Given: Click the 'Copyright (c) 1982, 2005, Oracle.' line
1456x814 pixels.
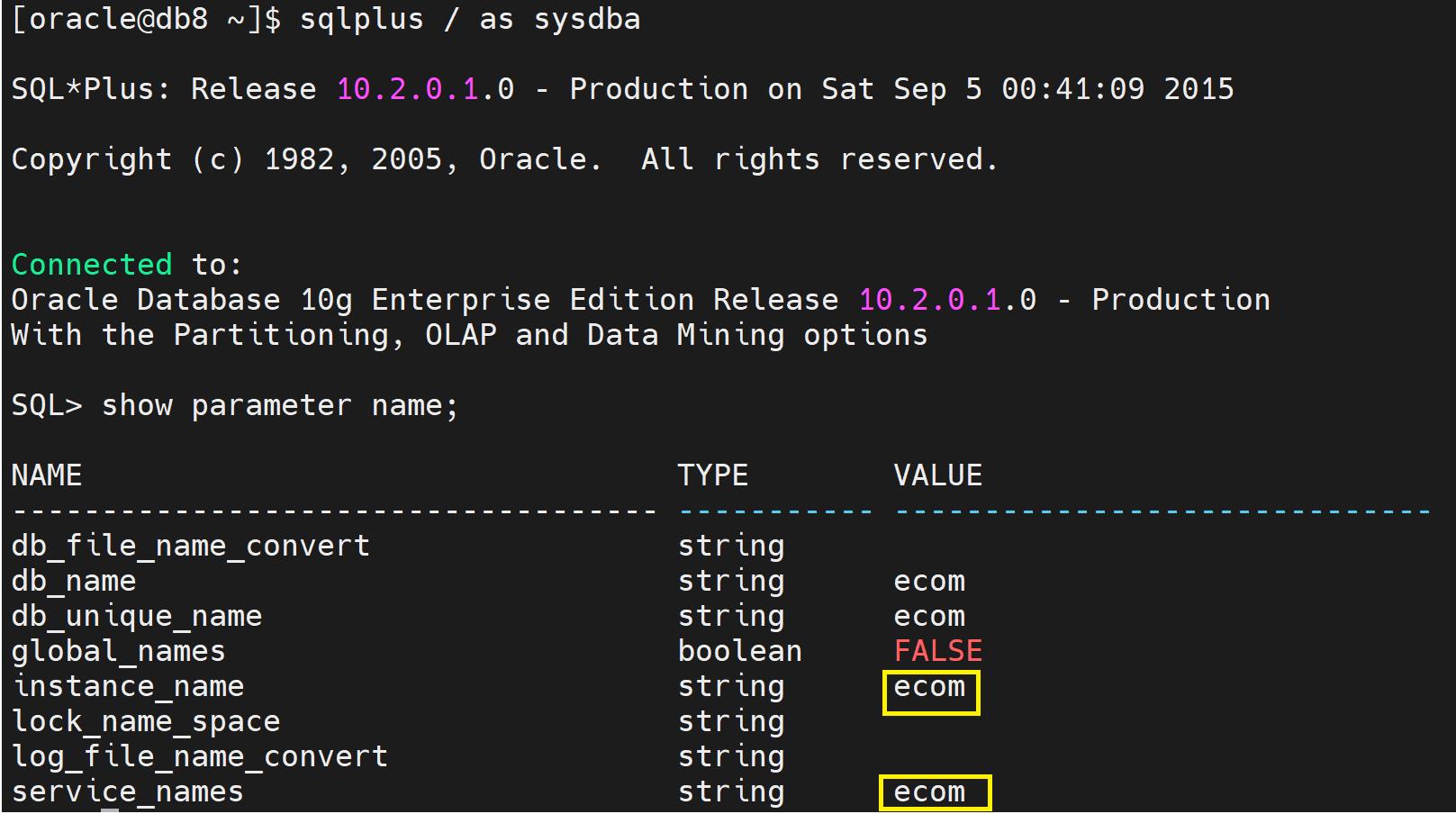Looking at the screenshot, I should coord(306,159).
